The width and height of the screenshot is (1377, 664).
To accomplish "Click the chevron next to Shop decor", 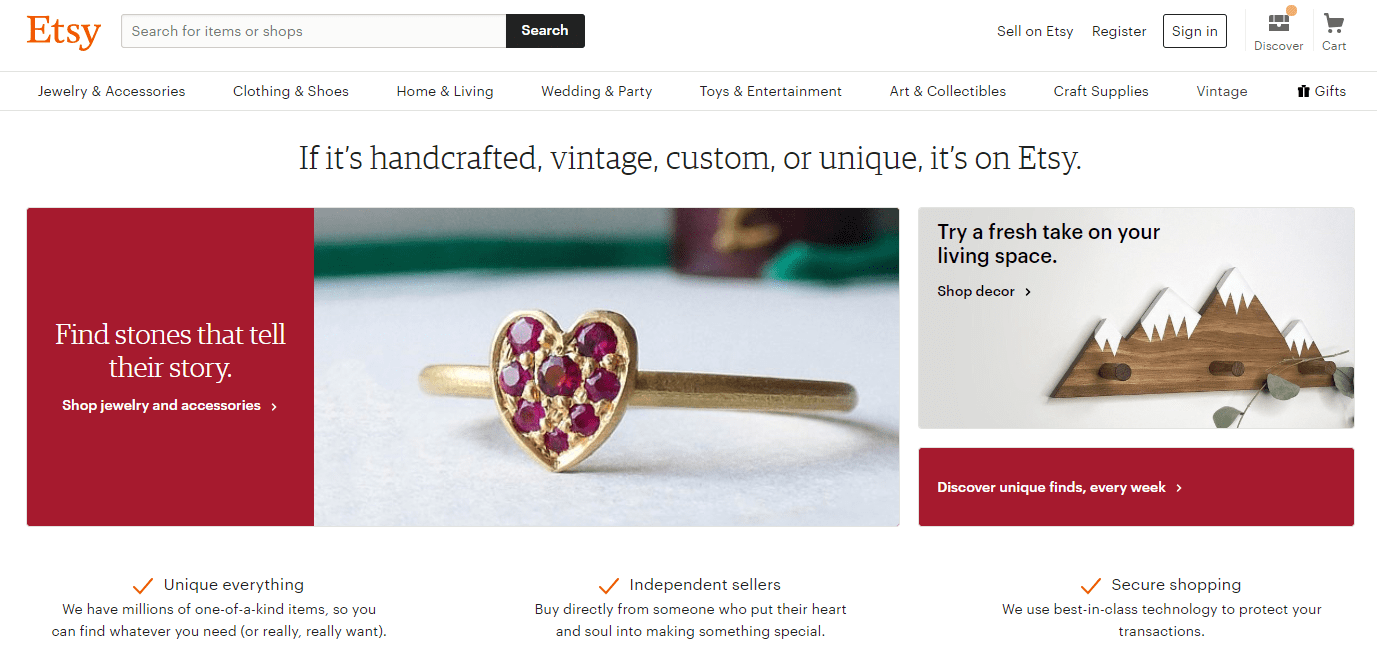I will click(x=1028, y=292).
